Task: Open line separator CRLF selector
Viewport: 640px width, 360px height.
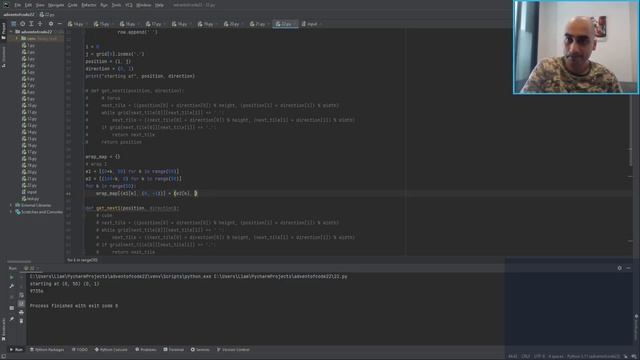Action: coord(526,356)
